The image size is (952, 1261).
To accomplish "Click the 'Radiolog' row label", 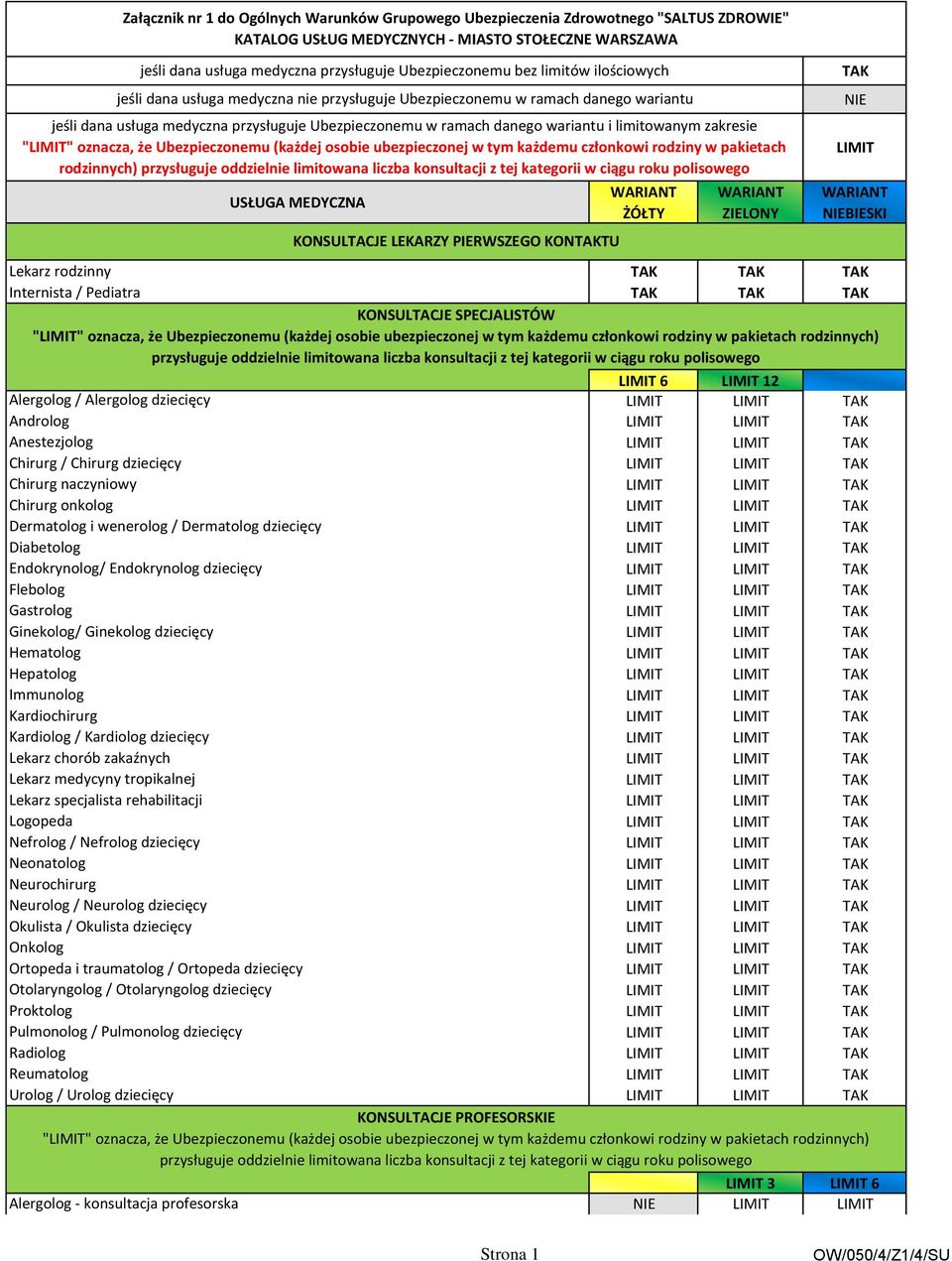I will point(38,1053).
